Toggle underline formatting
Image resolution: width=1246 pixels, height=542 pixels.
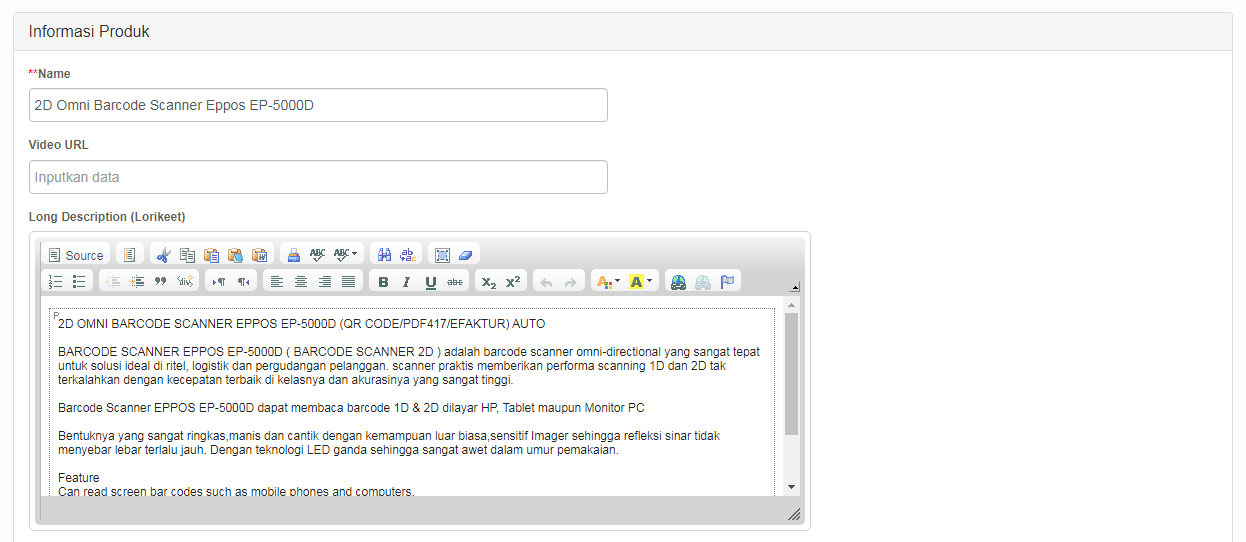[x=431, y=282]
